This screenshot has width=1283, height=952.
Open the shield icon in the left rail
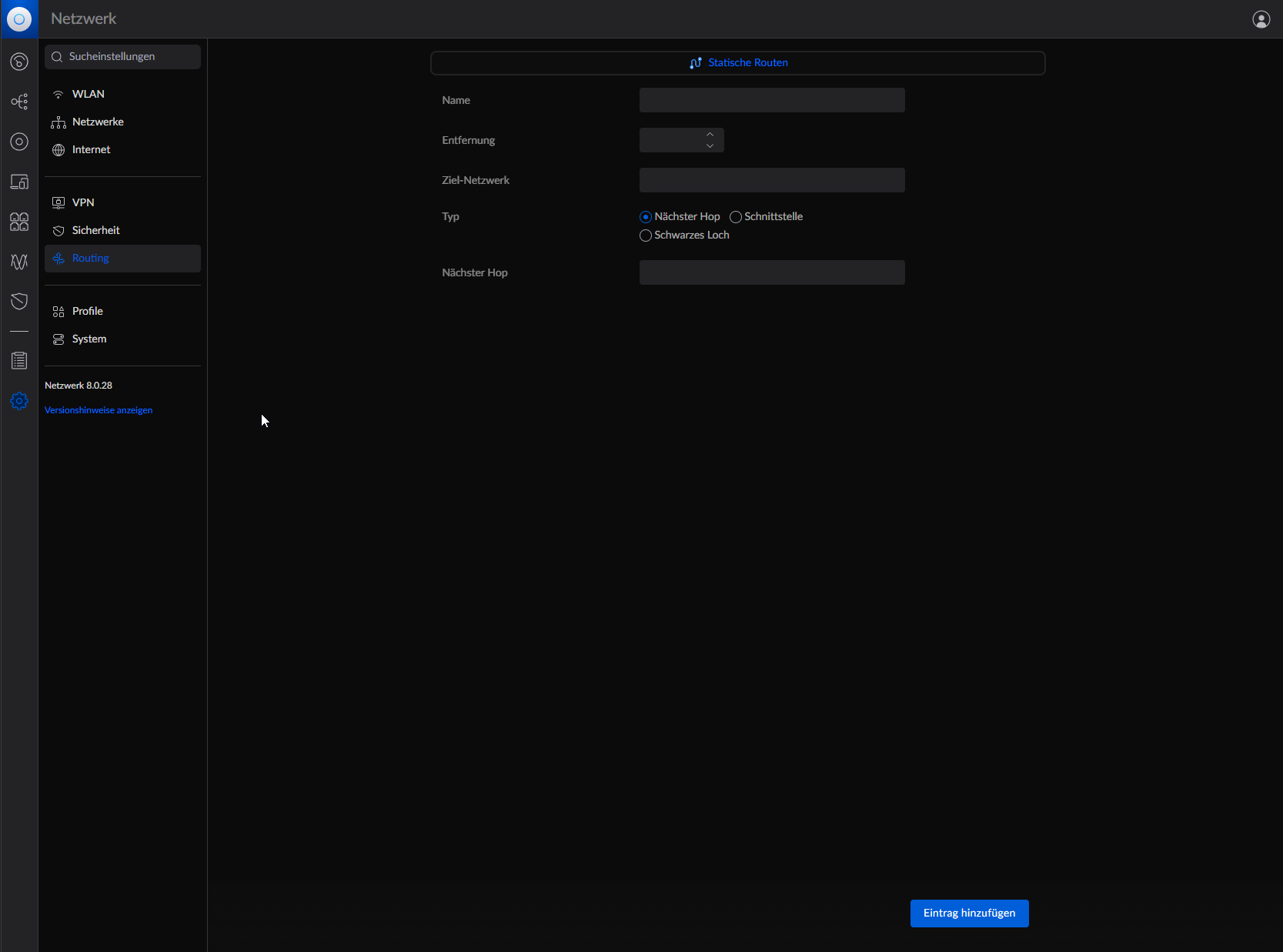[19, 301]
